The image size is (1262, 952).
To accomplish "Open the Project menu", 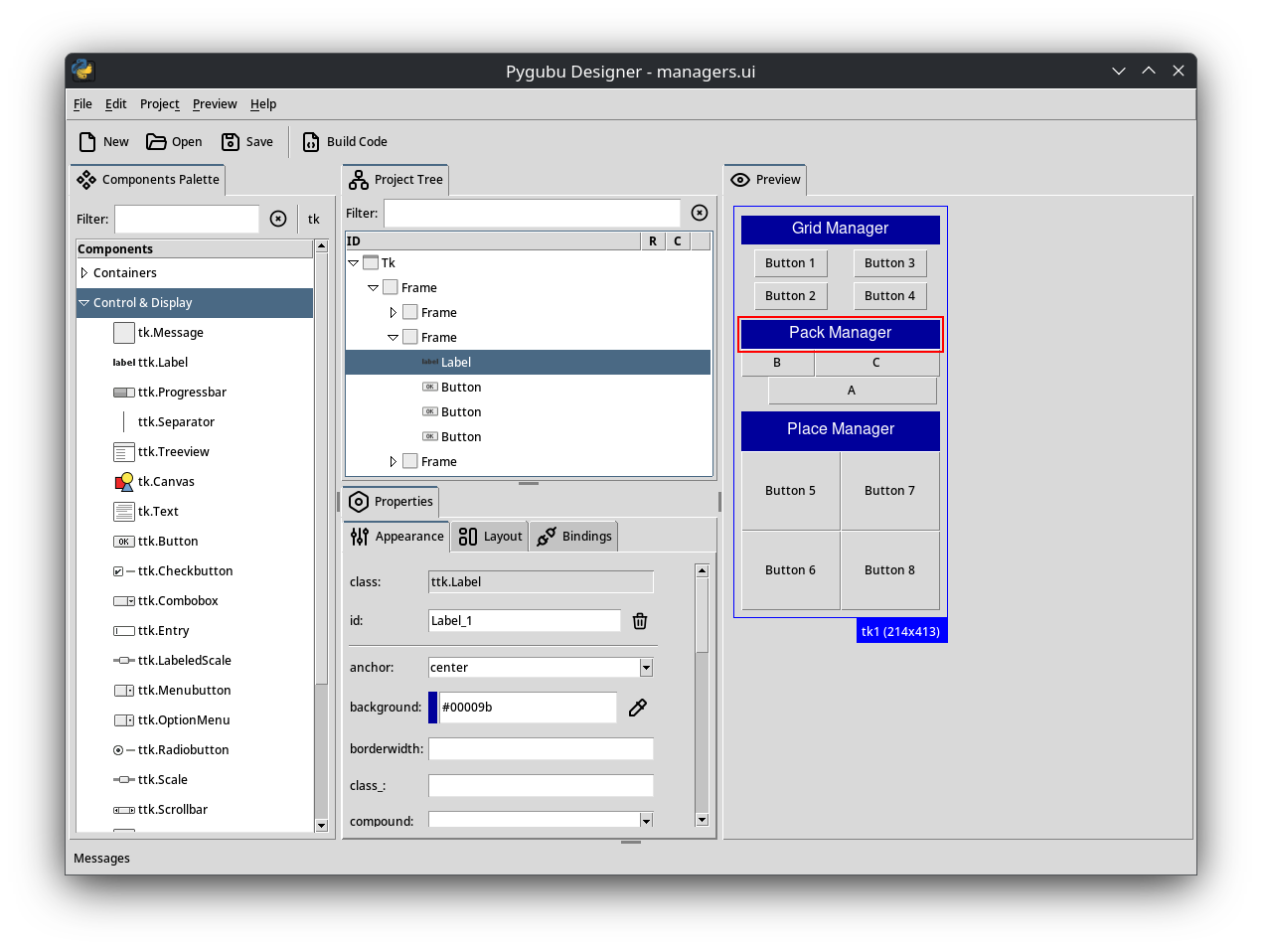I will tap(160, 104).
